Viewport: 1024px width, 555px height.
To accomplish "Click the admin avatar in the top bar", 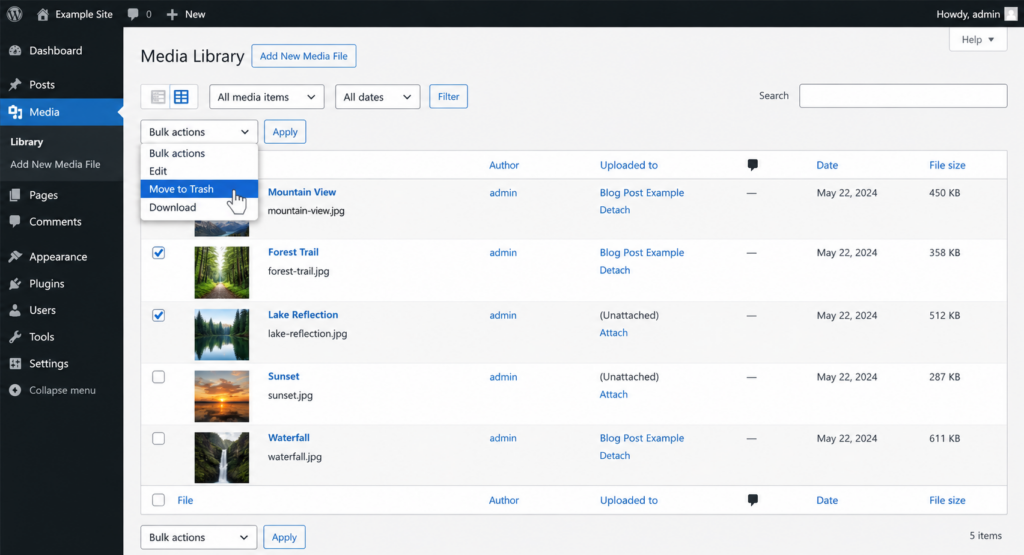I will pyautogui.click(x=1010, y=14).
